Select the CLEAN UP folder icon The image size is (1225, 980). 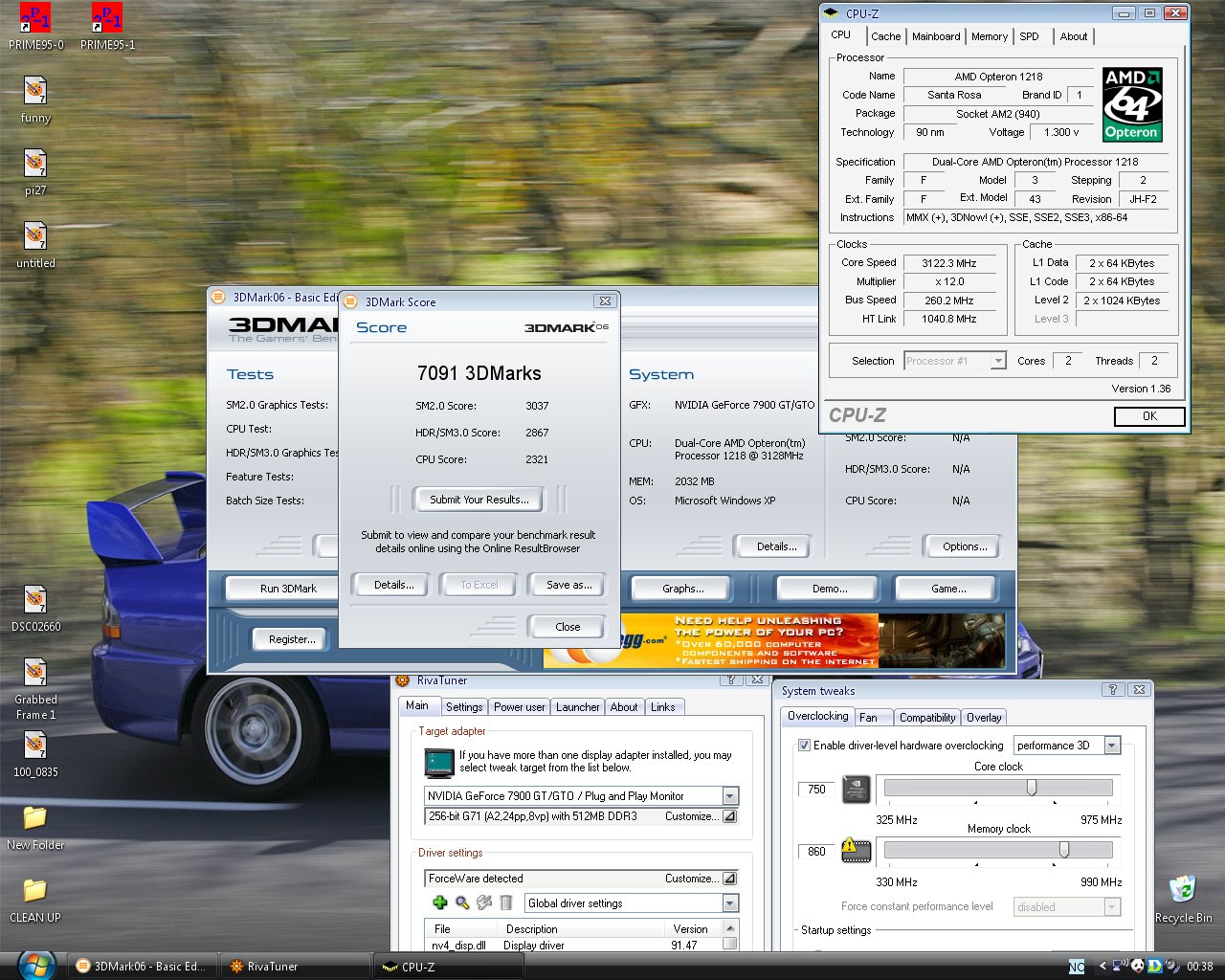click(x=35, y=900)
